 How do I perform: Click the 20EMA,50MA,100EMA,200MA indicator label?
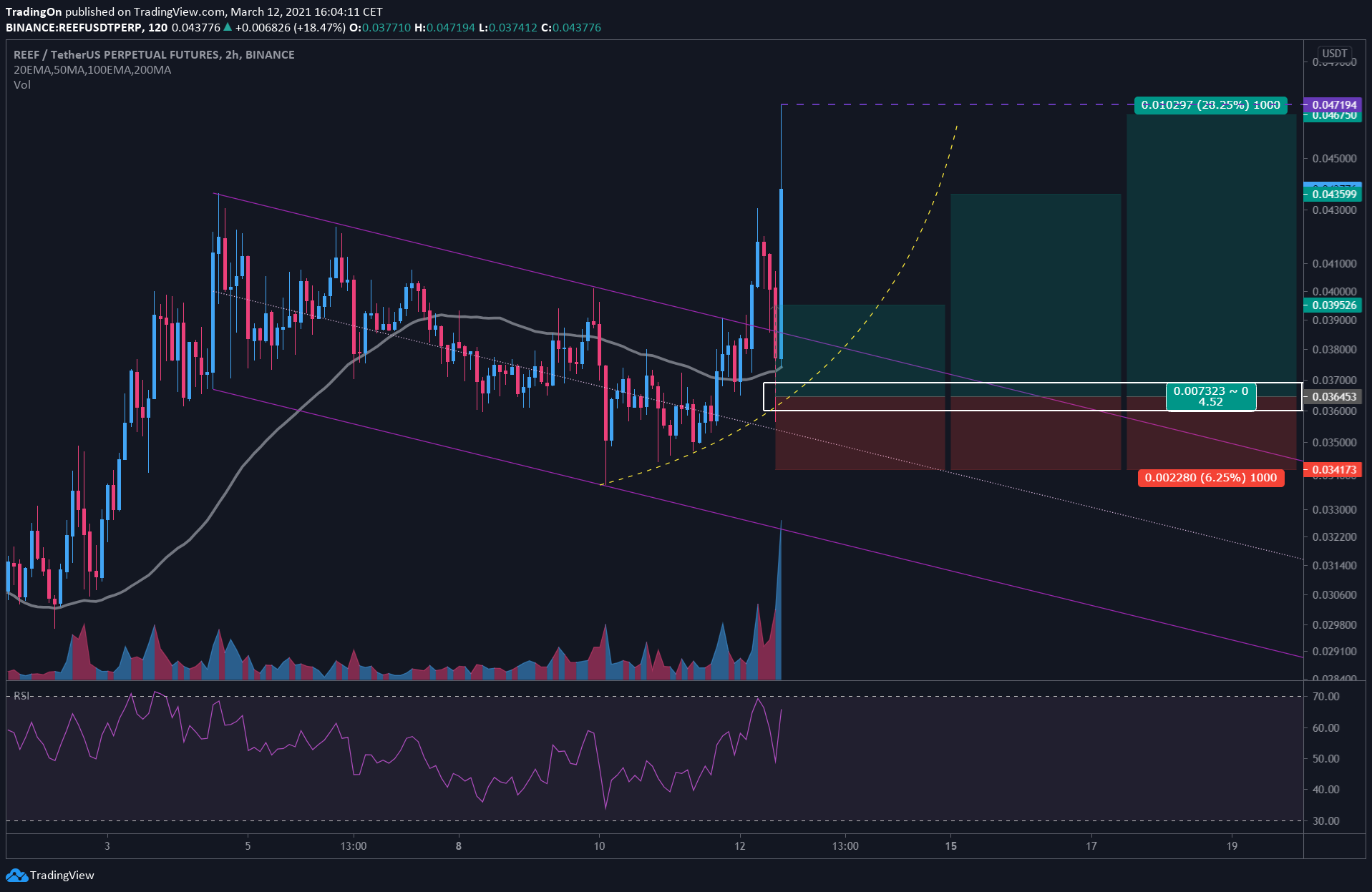pyautogui.click(x=92, y=69)
